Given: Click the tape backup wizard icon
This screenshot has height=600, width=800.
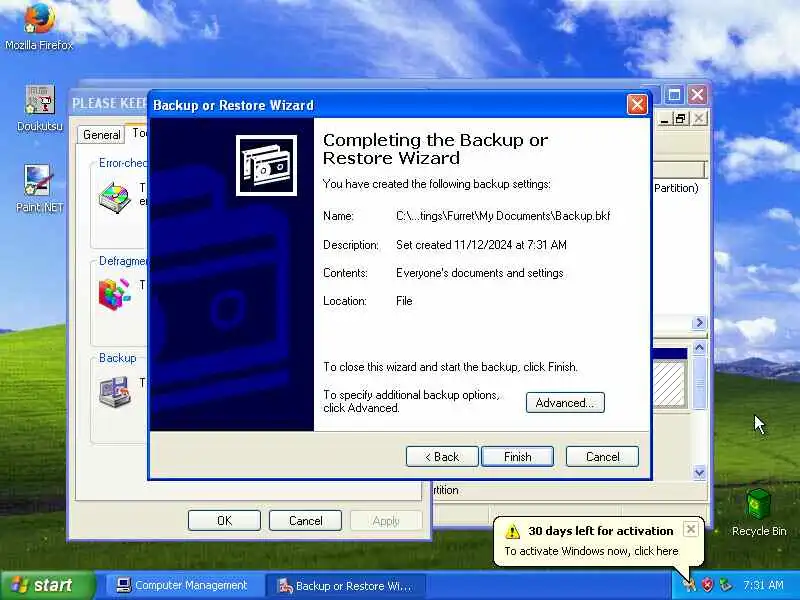Looking at the screenshot, I should (x=266, y=165).
